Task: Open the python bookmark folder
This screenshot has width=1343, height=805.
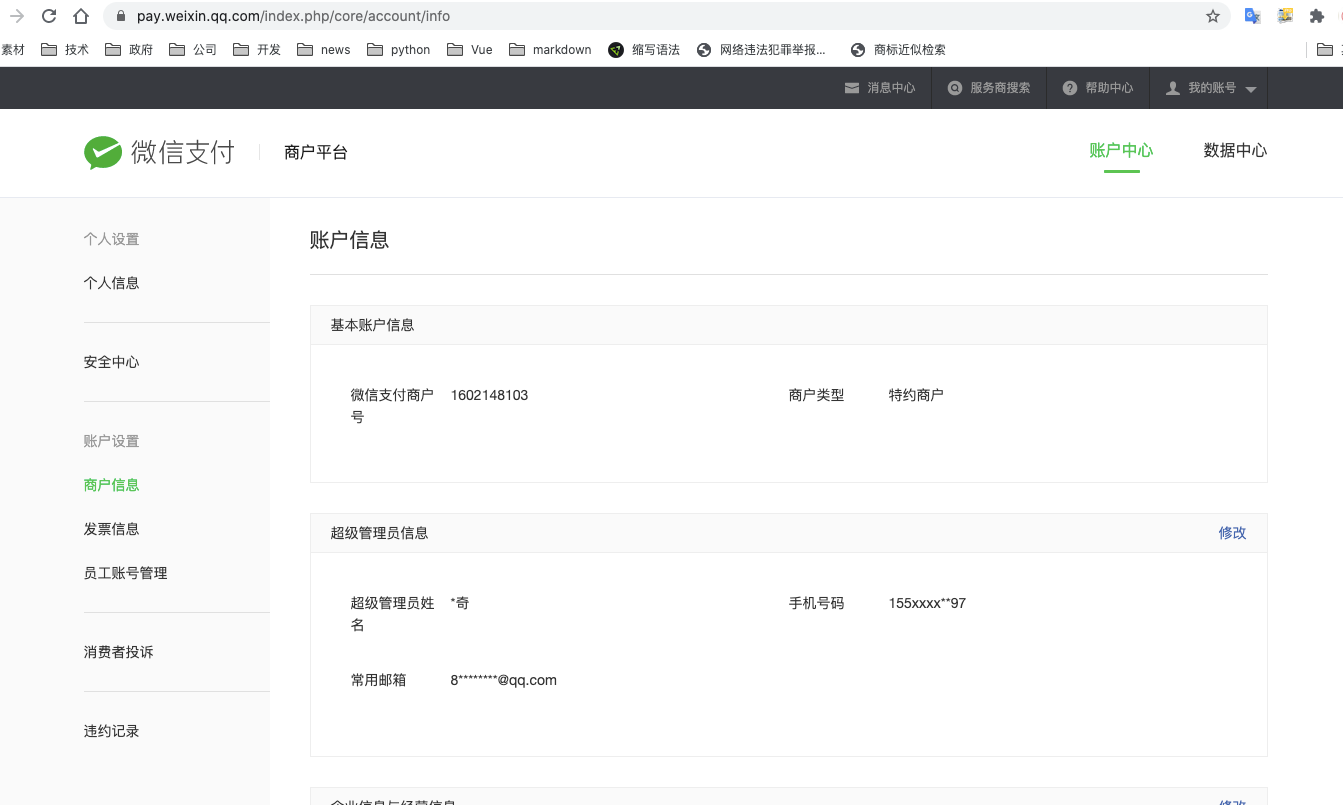Action: 398,49
